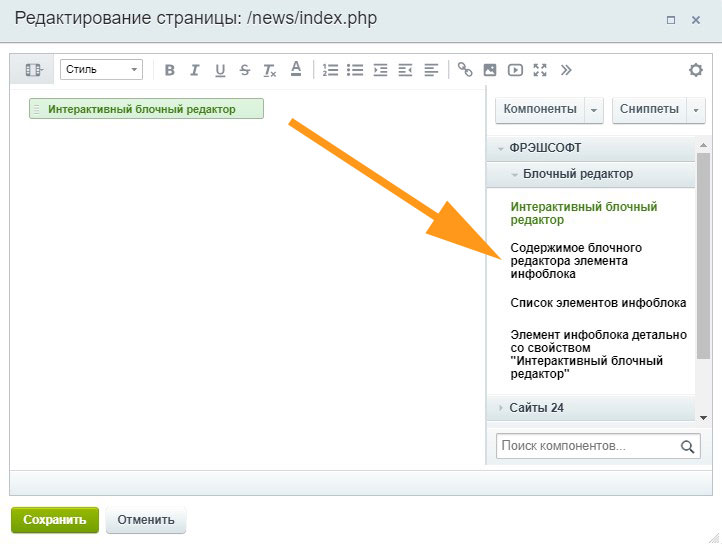Viewport: 722px width, 544px height.
Task: Open the Стиль style dropdown
Action: [101, 70]
